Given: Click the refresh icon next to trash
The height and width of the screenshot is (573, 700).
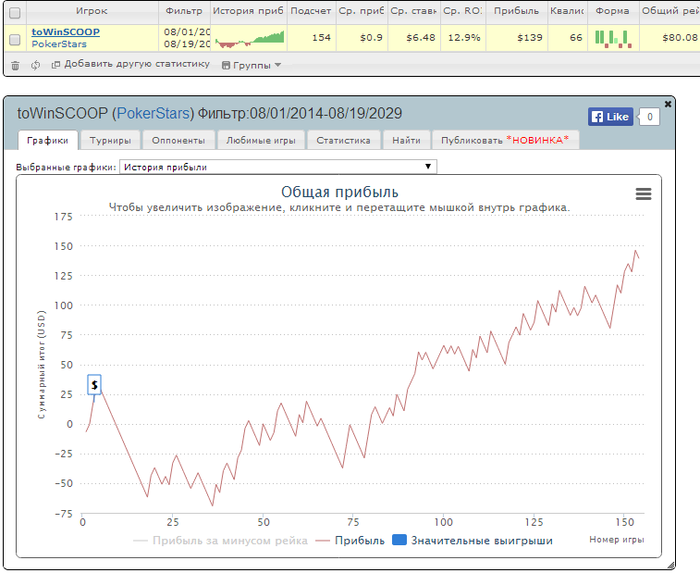Looking at the screenshot, I should coord(35,66).
